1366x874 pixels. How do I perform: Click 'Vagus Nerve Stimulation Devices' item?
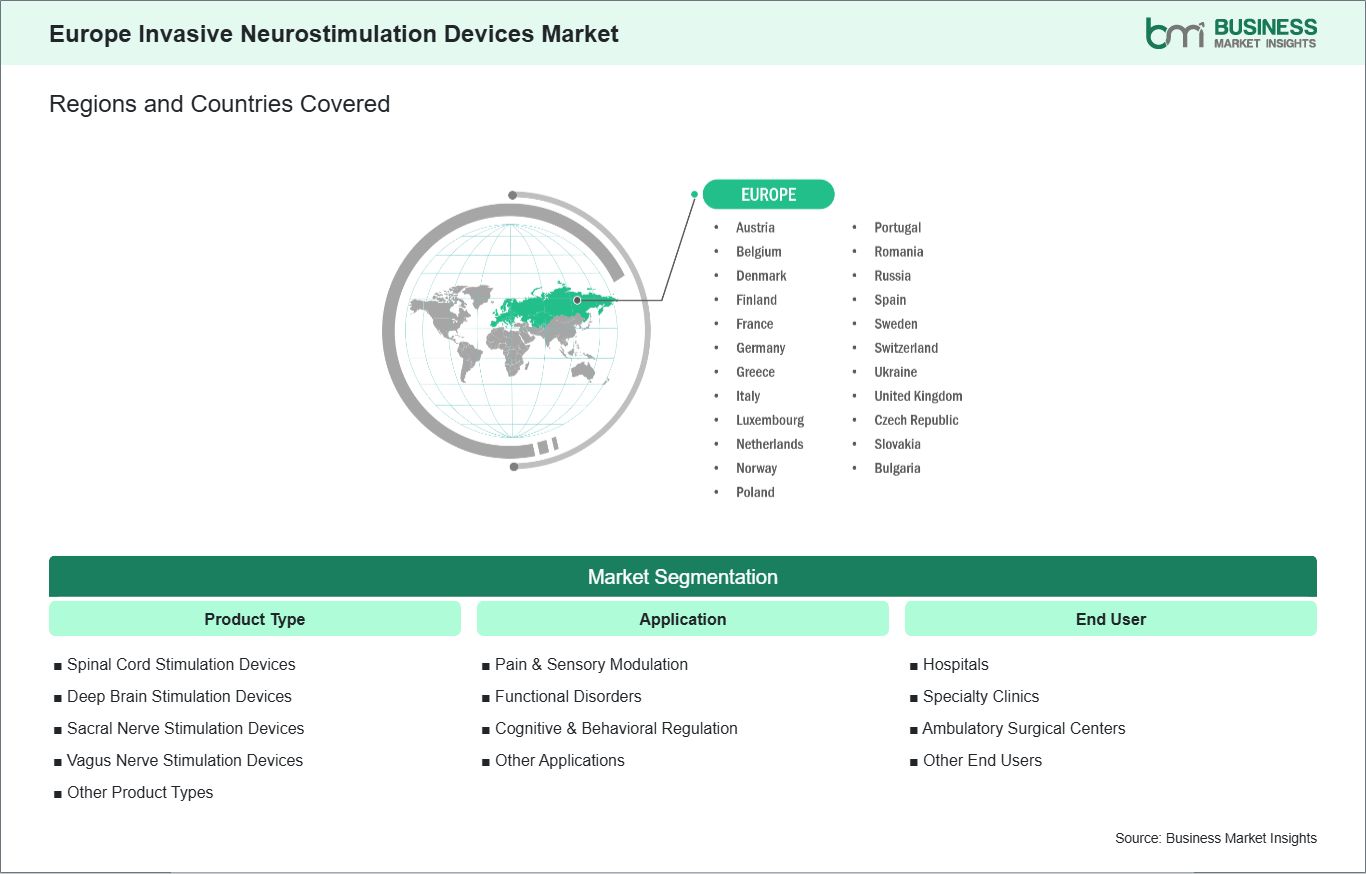pyautogui.click(x=185, y=760)
